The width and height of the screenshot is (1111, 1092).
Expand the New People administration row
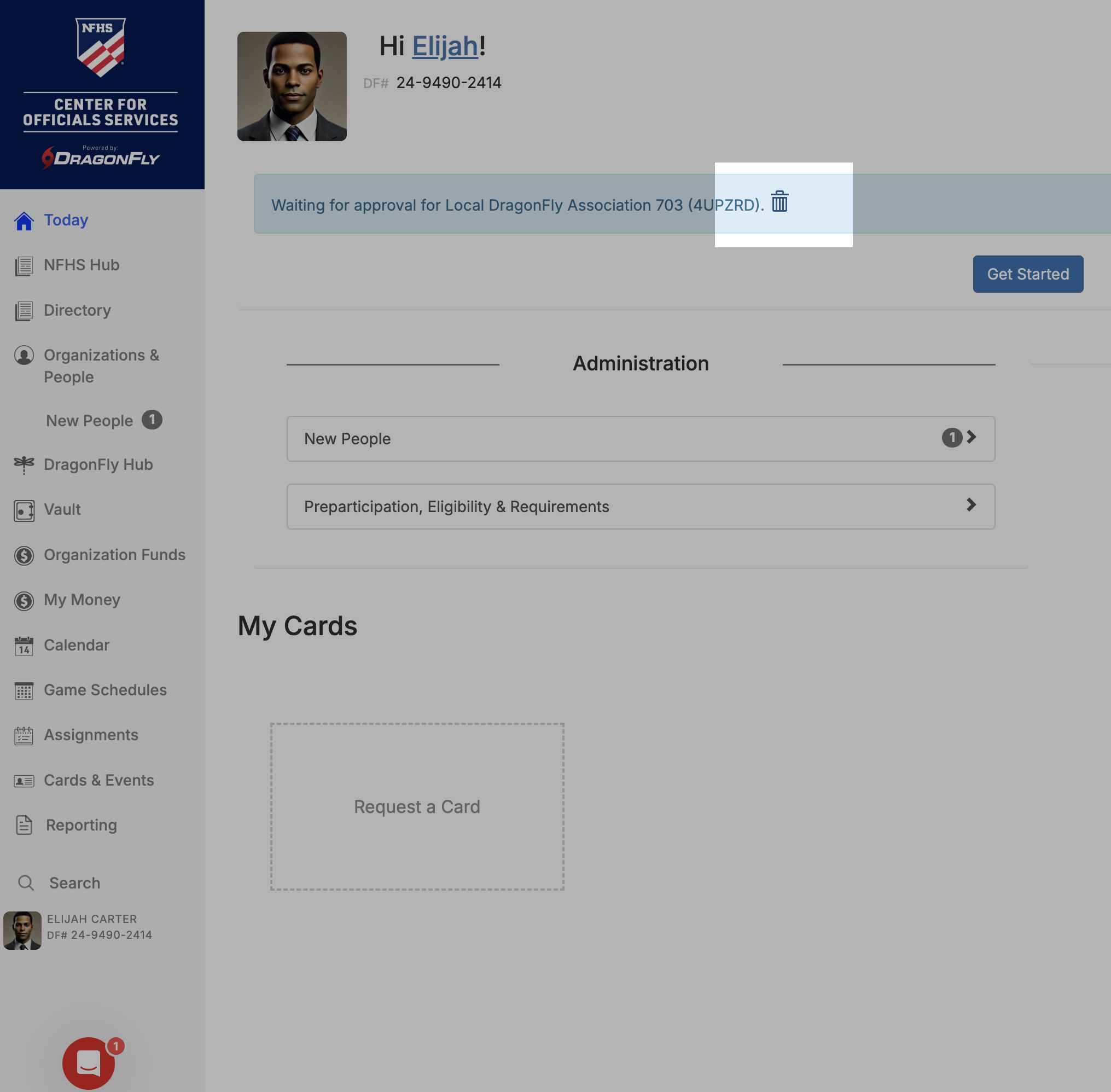pyautogui.click(x=640, y=439)
